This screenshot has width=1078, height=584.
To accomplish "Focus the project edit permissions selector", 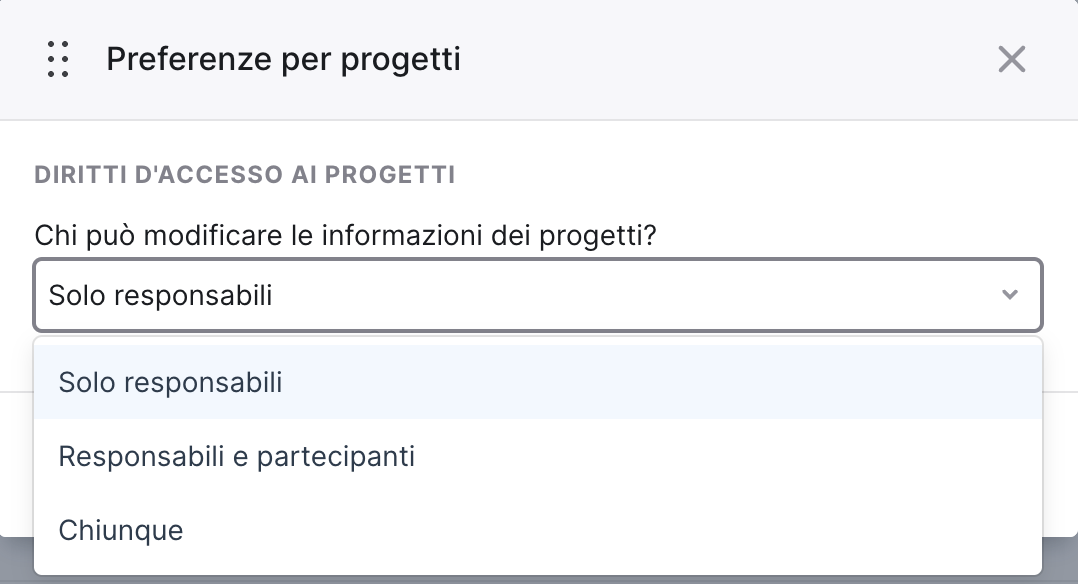I will [538, 295].
